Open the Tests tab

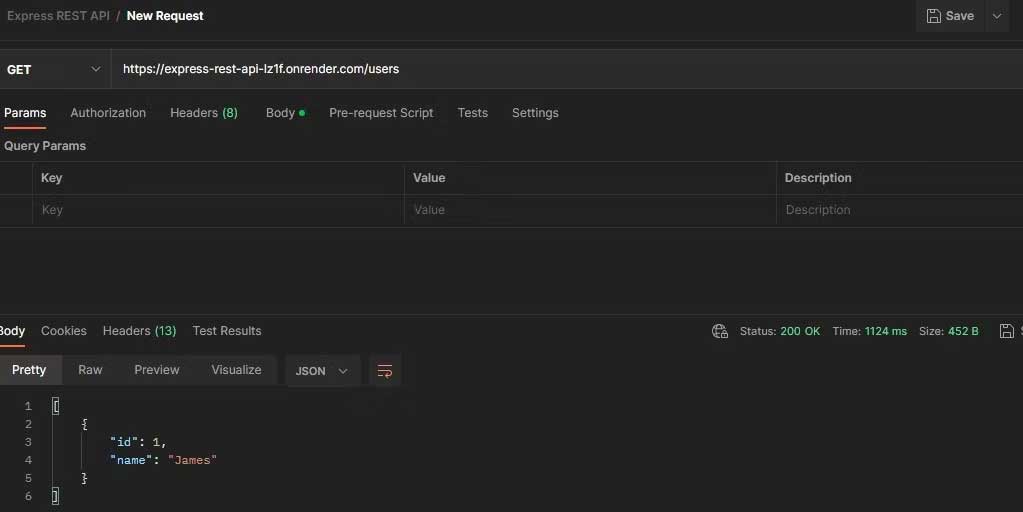pos(472,113)
